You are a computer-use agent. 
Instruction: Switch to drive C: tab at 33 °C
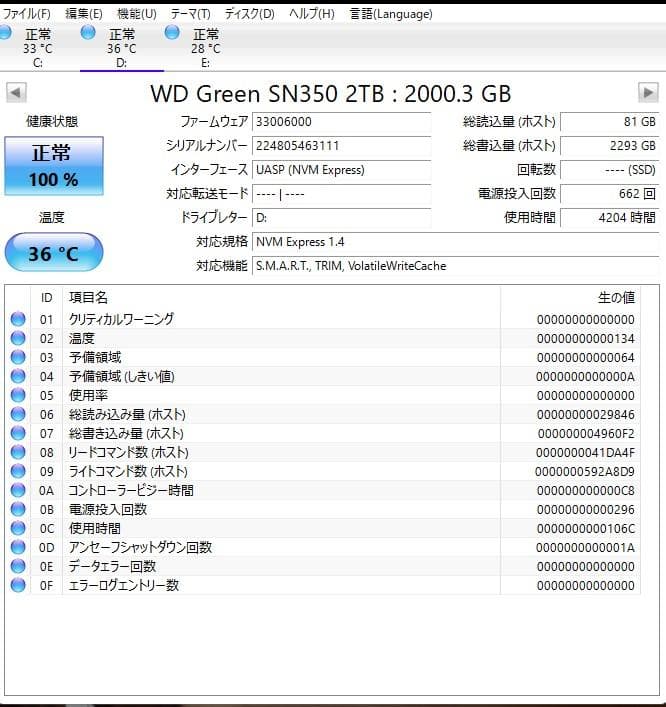(38, 48)
